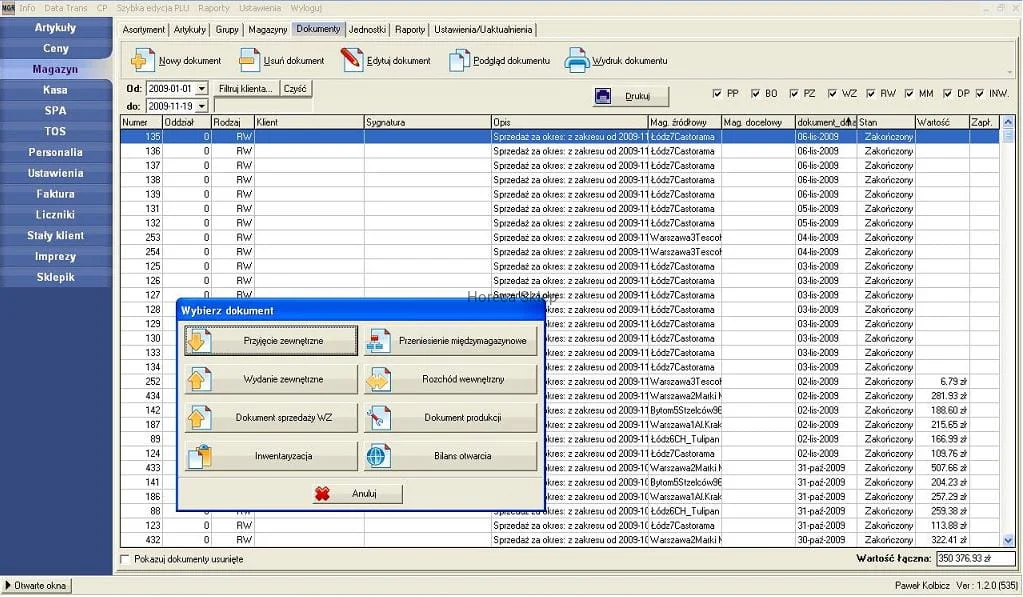Click the Usuń dokument icon
Viewport: 1023px width, 597px height.
(249, 61)
